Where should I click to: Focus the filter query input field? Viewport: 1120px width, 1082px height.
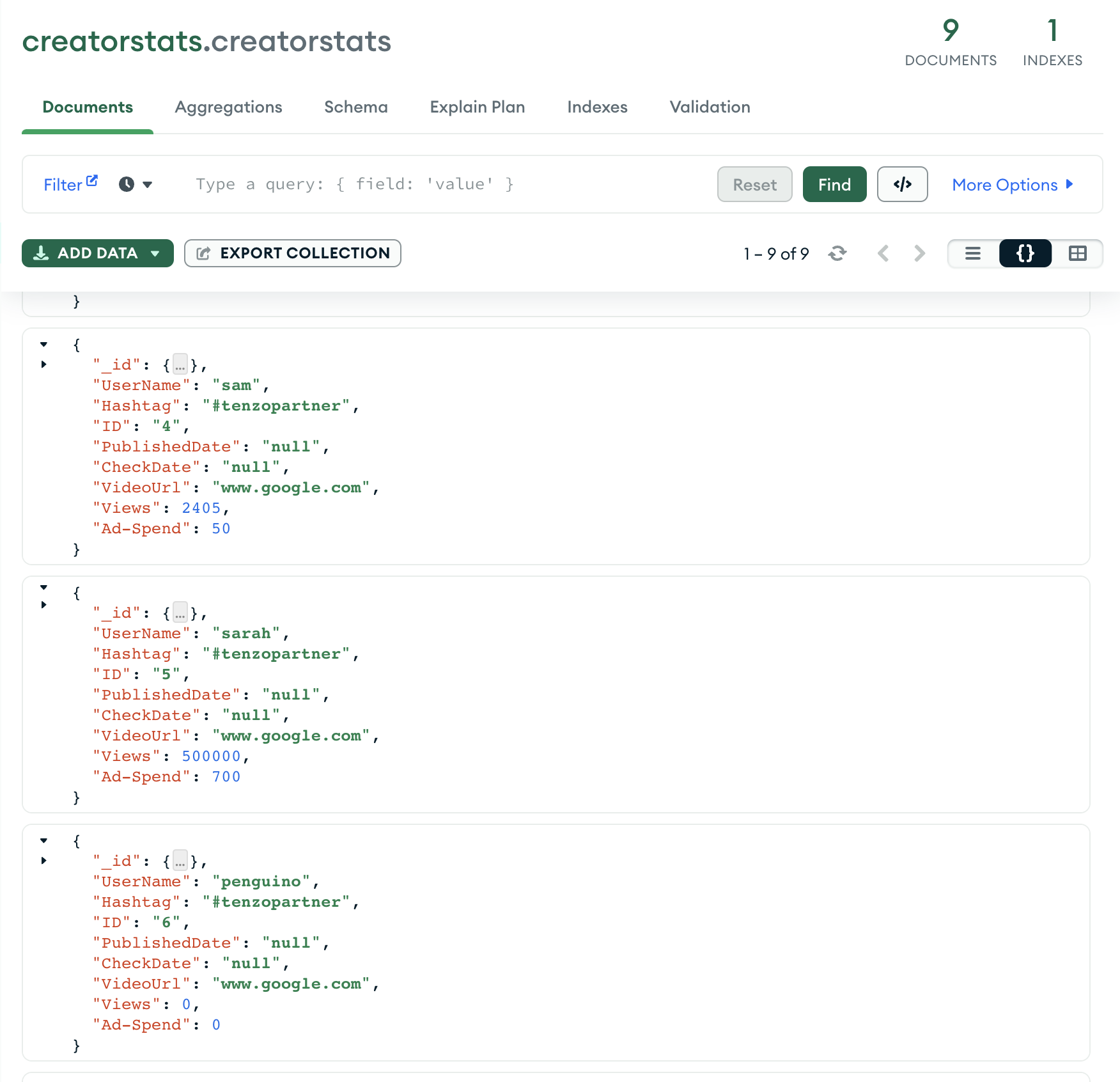click(x=447, y=185)
